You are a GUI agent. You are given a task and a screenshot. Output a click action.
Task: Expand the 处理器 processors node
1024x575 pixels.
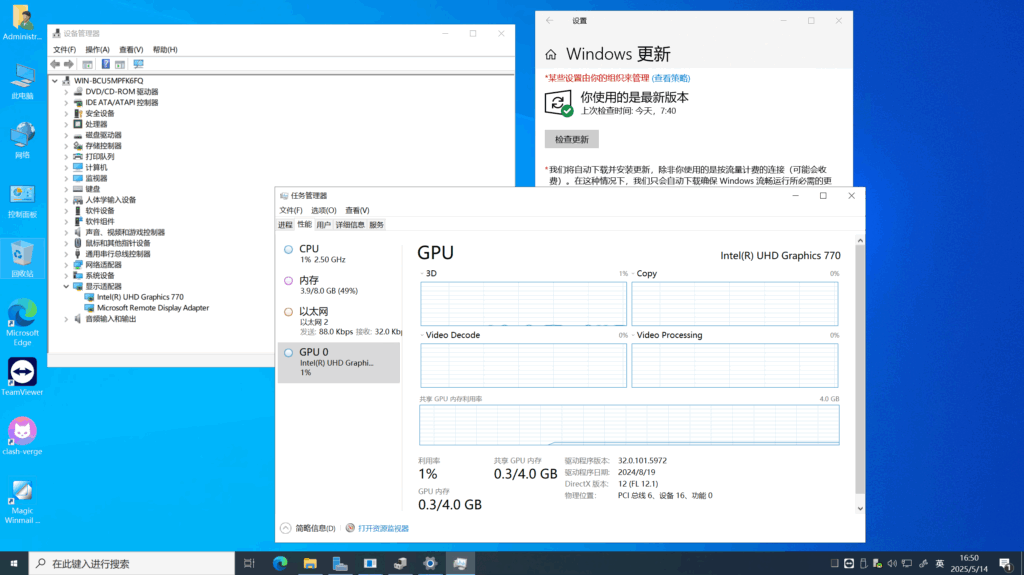66,124
